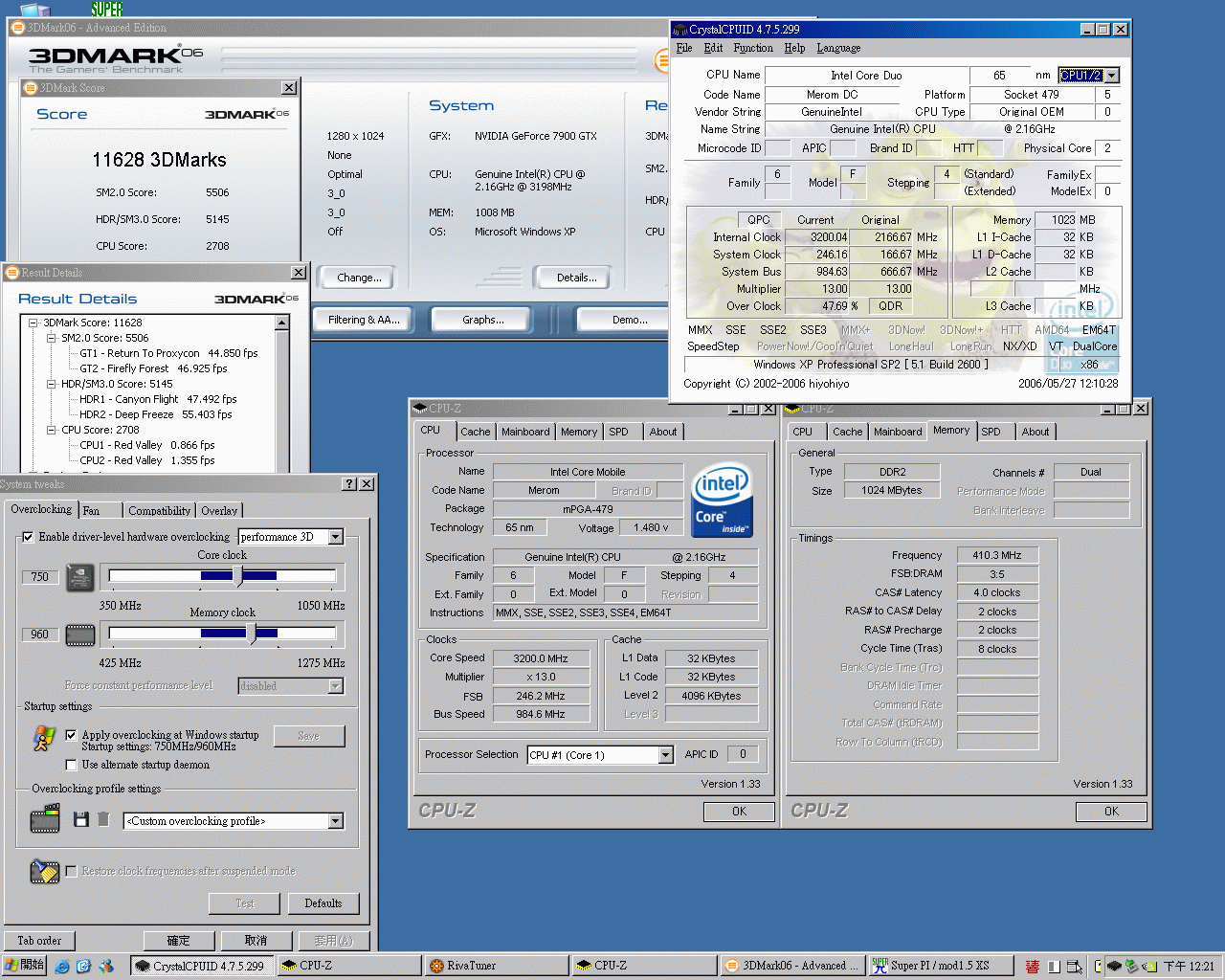Viewport: 1225px width, 980px height.
Task: Click the Defaults button
Action: pos(323,903)
